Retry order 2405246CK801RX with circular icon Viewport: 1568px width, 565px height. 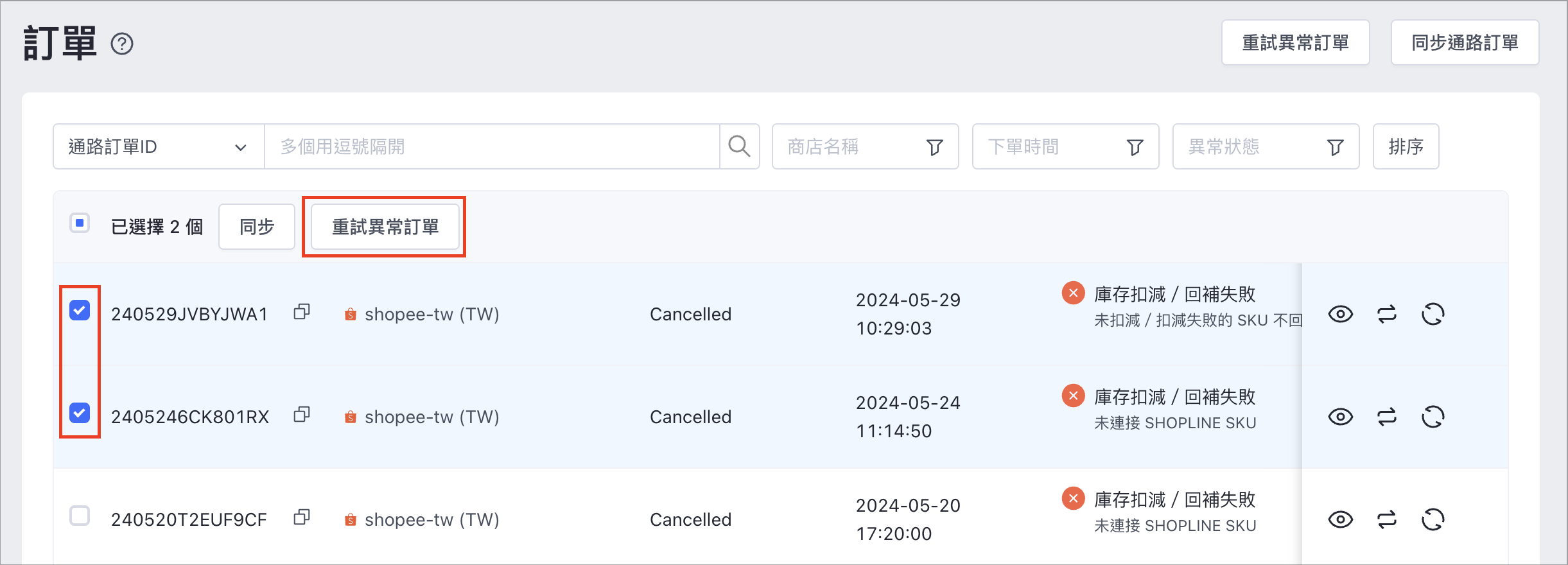1433,417
